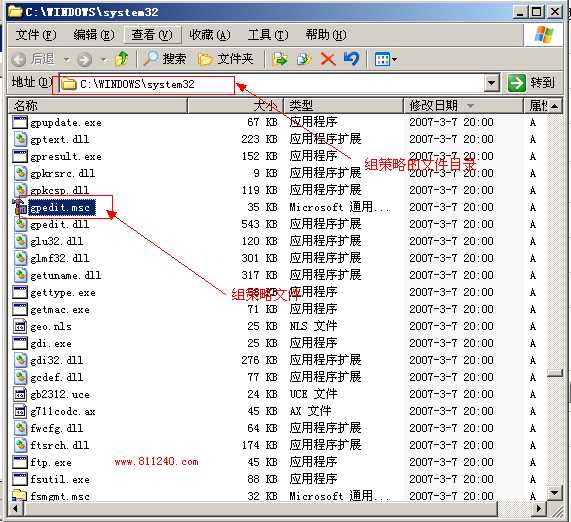This screenshot has height=522, width=571.
Task: Select the fwcfg.dll file name
Action: 57,428
